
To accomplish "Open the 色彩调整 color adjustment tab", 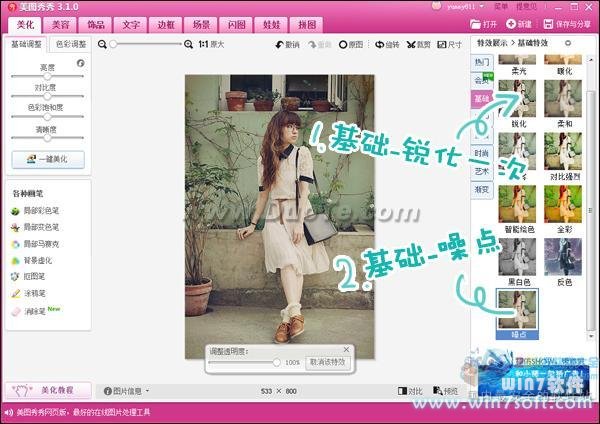I will (x=70, y=45).
